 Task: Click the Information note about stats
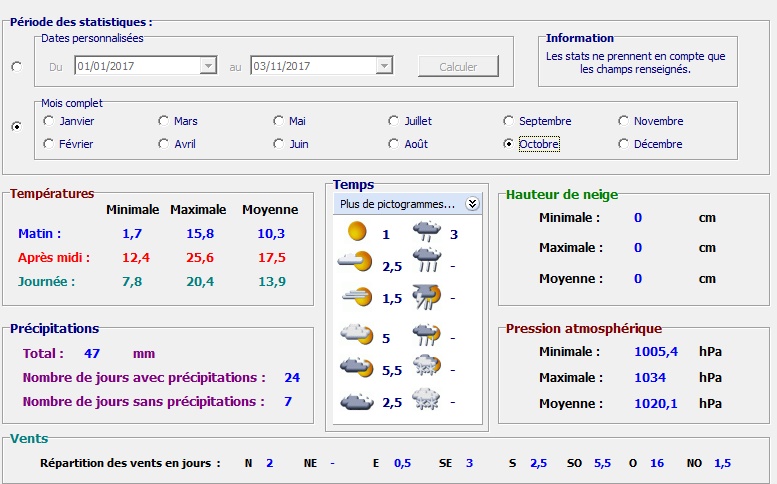(x=635, y=63)
